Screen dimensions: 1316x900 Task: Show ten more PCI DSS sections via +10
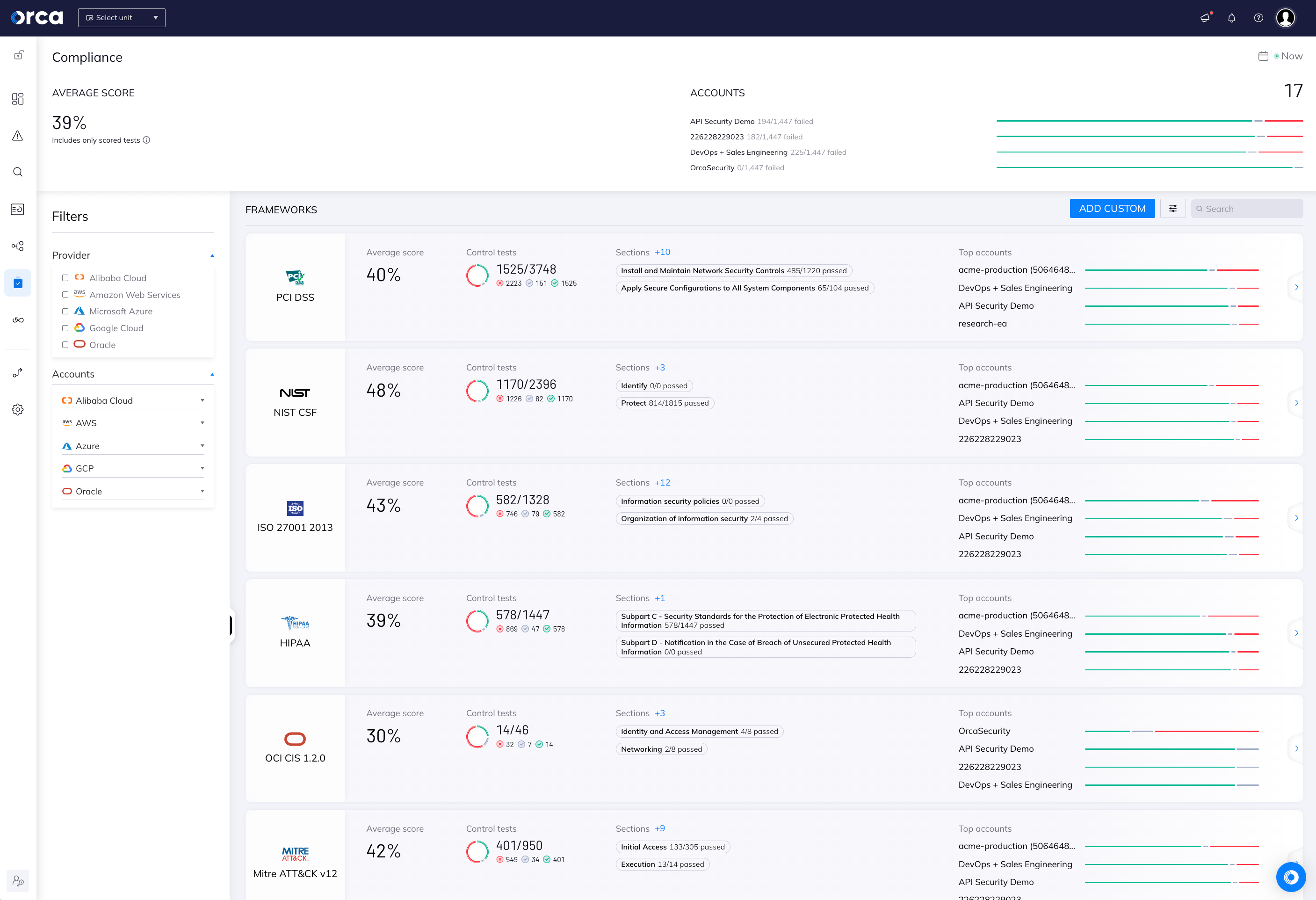[x=662, y=252]
